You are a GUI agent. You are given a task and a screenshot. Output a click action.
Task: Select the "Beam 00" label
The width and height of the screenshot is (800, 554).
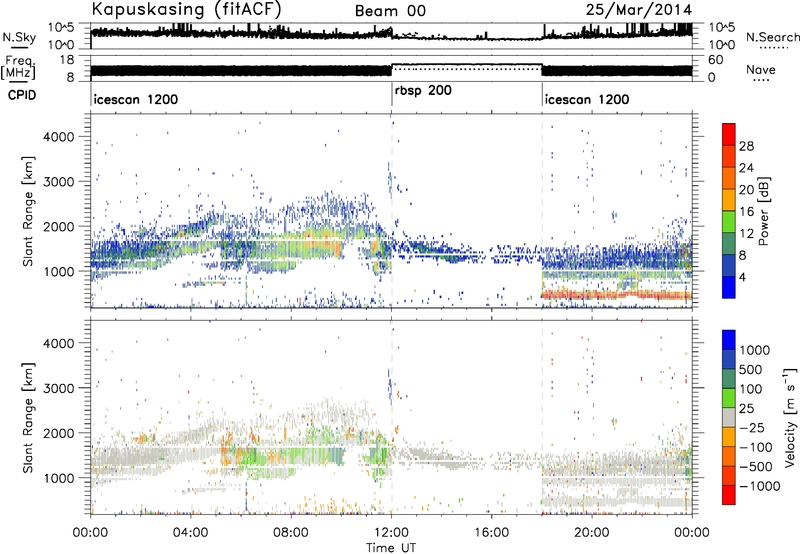click(x=390, y=11)
